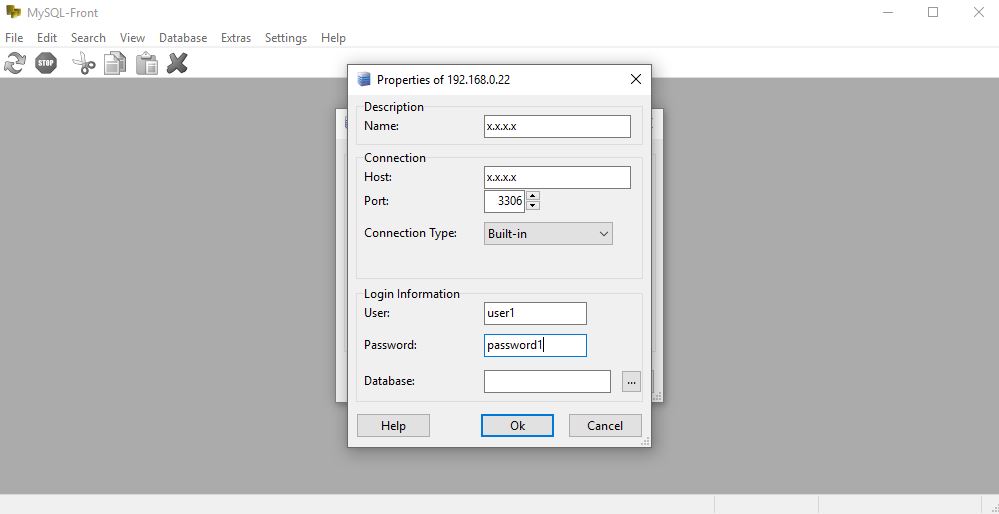Open the Extras menu
Screen dimensions: 999x514
[x=236, y=38]
